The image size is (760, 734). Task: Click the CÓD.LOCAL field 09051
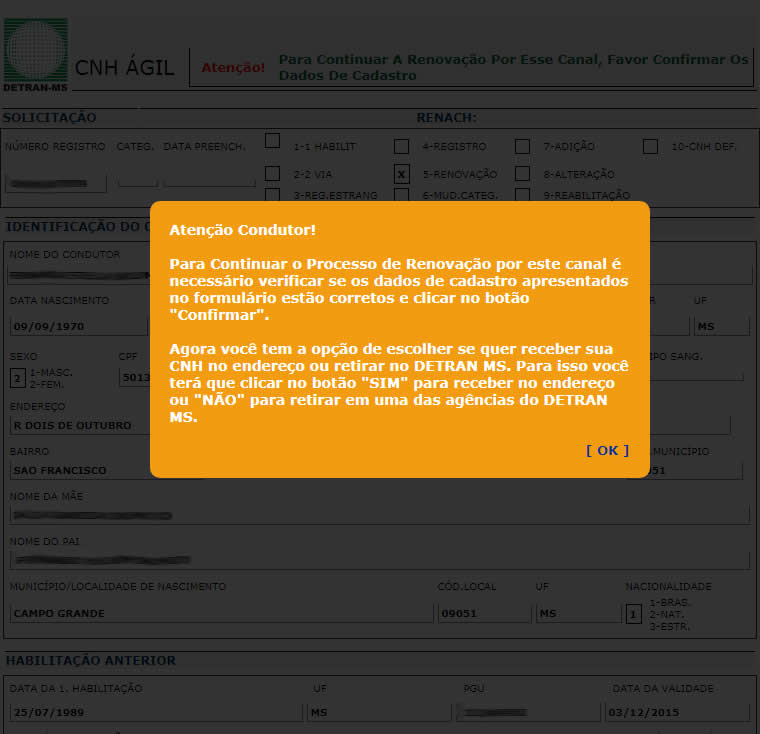pos(485,613)
